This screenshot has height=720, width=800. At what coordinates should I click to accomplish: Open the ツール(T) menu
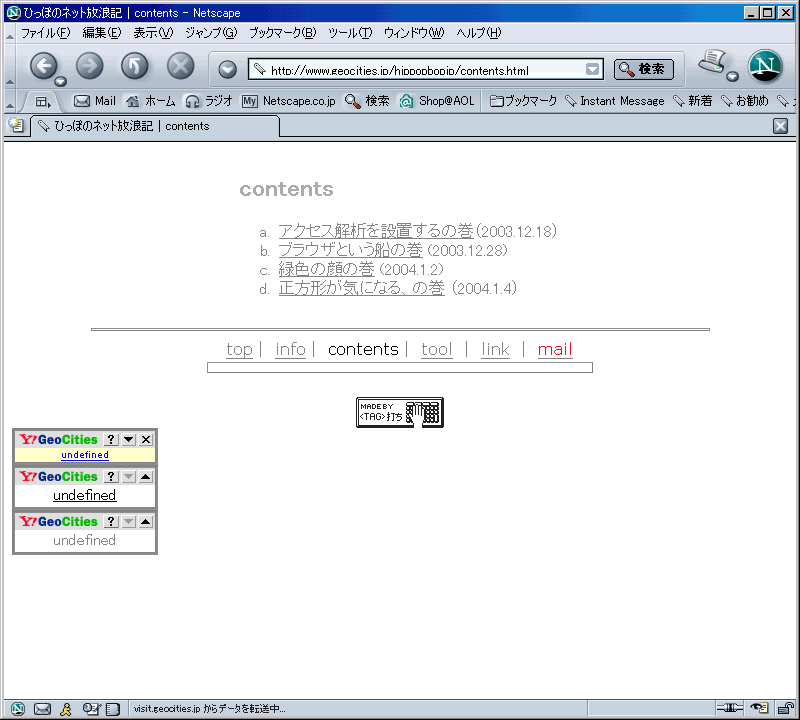350,33
